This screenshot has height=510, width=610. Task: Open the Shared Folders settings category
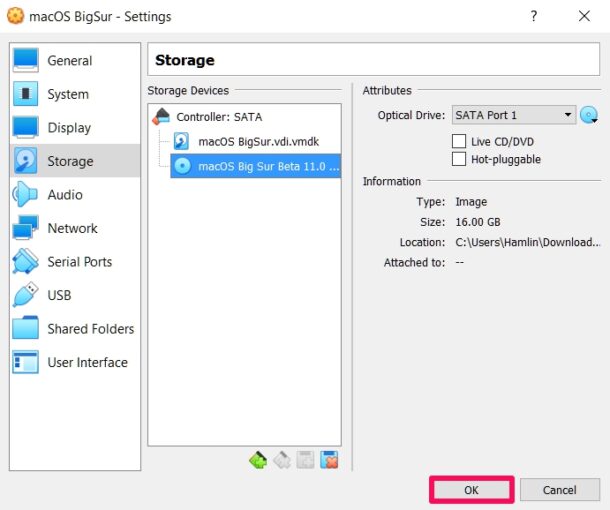[x=90, y=329]
